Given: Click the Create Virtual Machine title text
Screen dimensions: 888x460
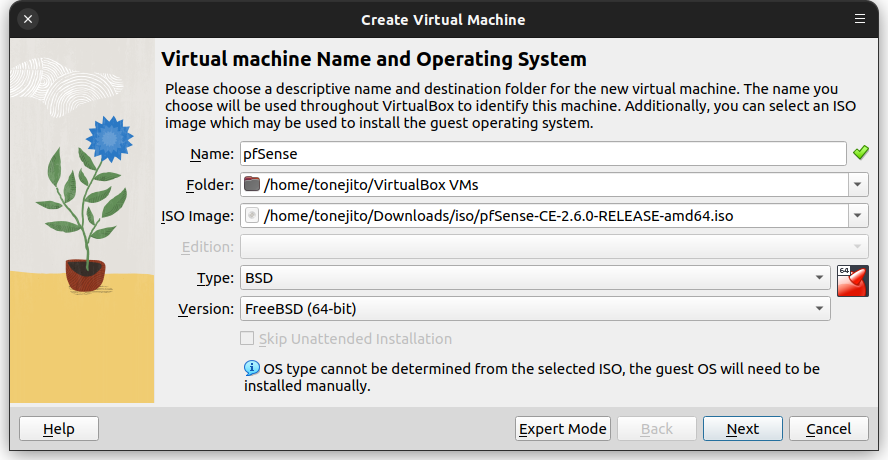Looking at the screenshot, I should 443,20.
